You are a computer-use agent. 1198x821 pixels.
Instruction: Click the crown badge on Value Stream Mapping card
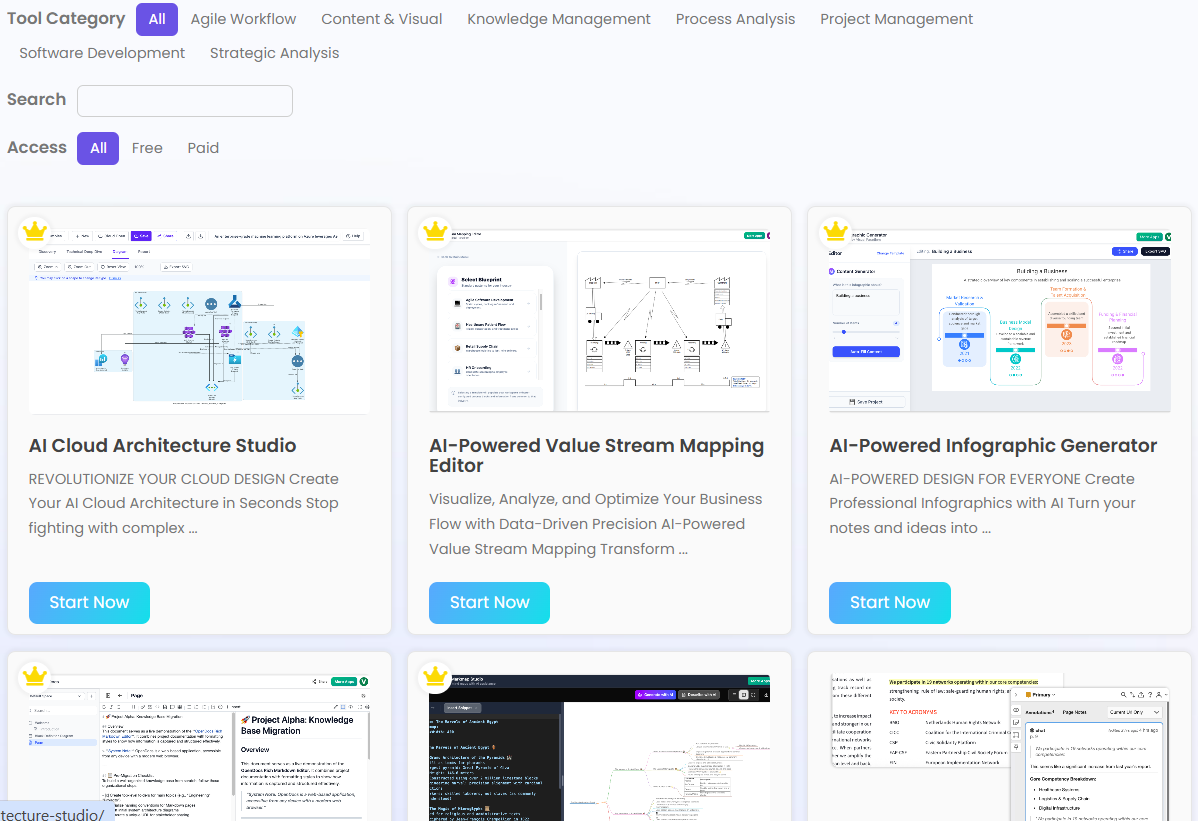pos(435,232)
